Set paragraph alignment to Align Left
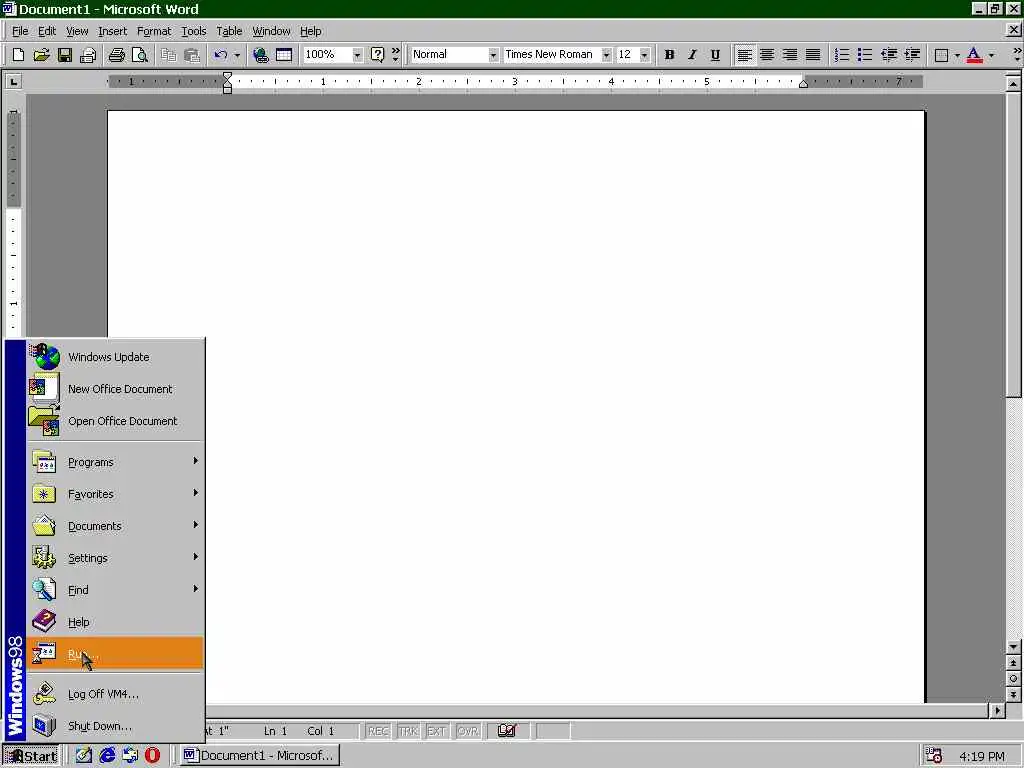This screenshot has height=768, width=1024. tap(744, 55)
